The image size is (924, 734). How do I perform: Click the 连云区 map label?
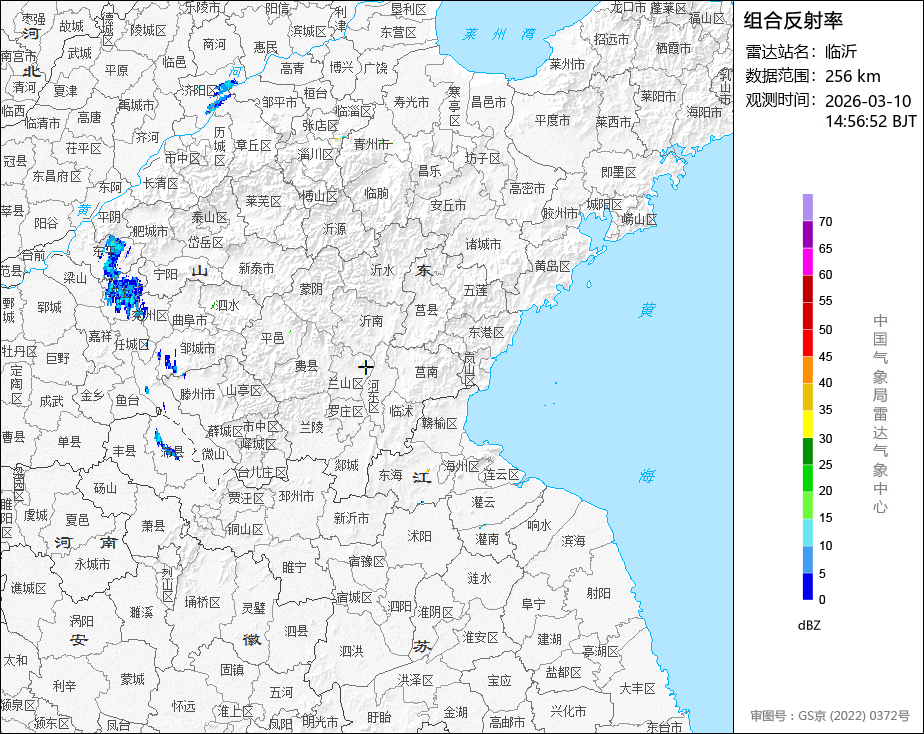501,475
